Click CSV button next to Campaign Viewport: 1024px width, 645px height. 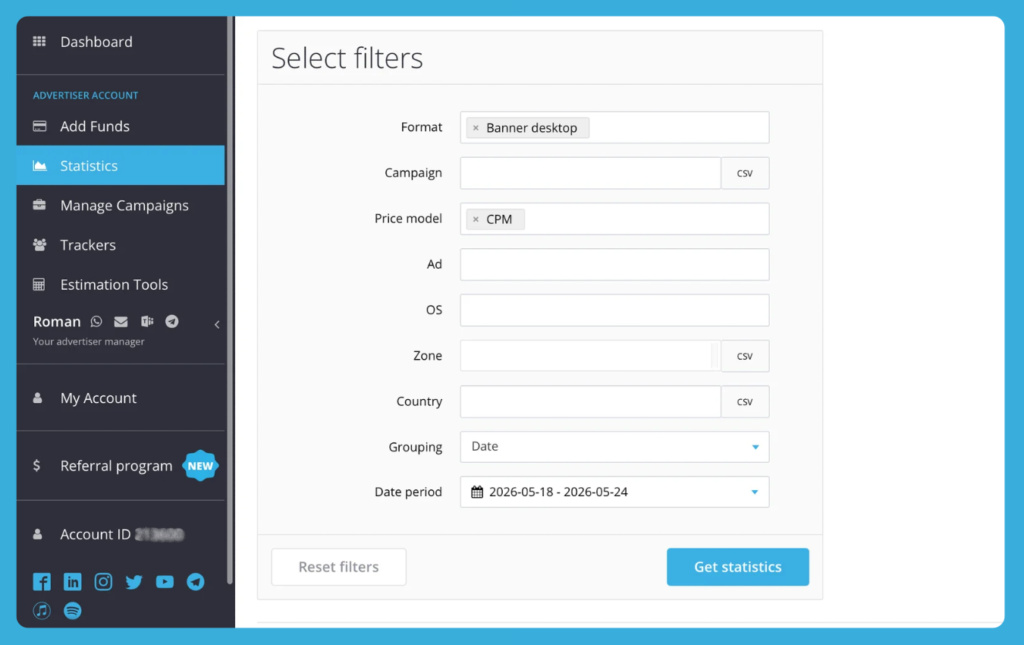[x=745, y=173]
